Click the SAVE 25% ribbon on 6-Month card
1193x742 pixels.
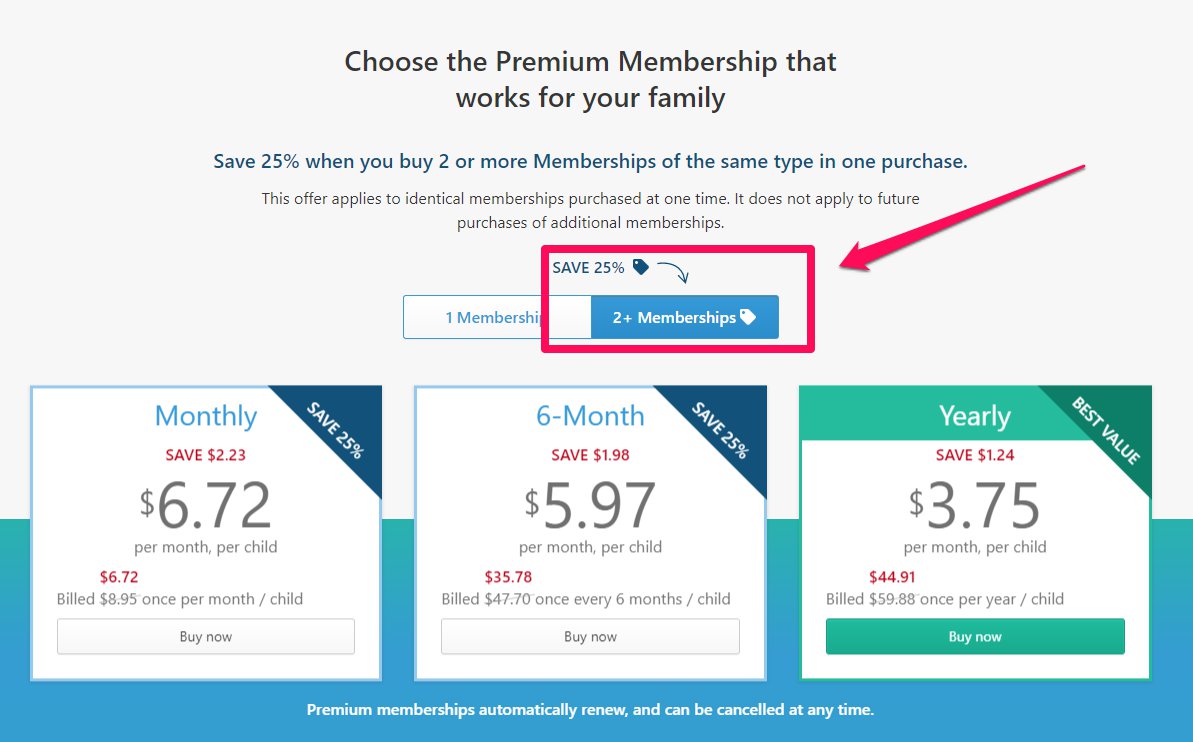tap(721, 430)
